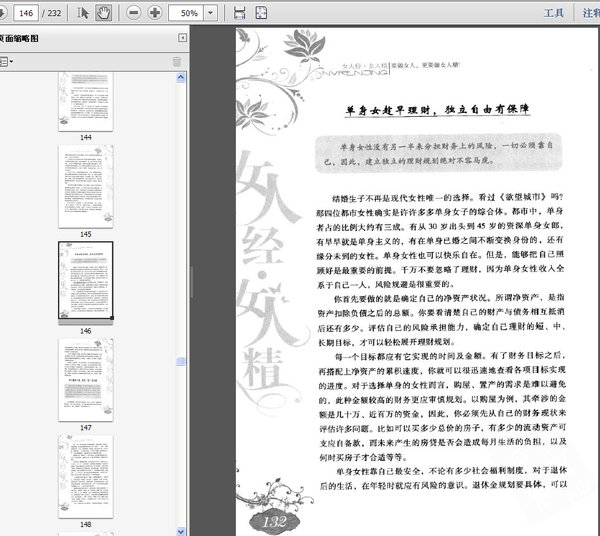Zoom out with the minus button
The height and width of the screenshot is (536, 600).
point(134,13)
